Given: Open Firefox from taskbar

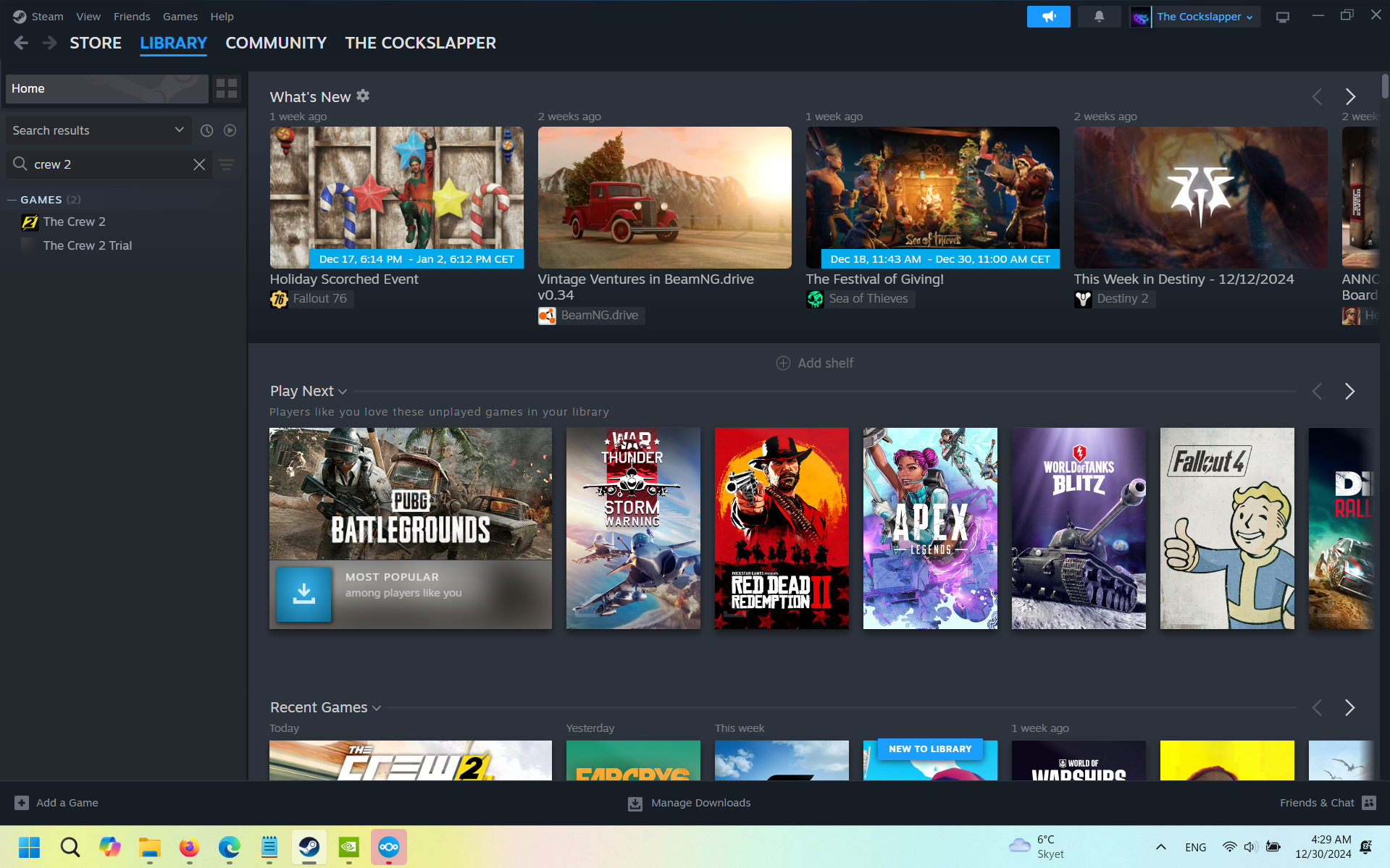Looking at the screenshot, I should point(190,847).
